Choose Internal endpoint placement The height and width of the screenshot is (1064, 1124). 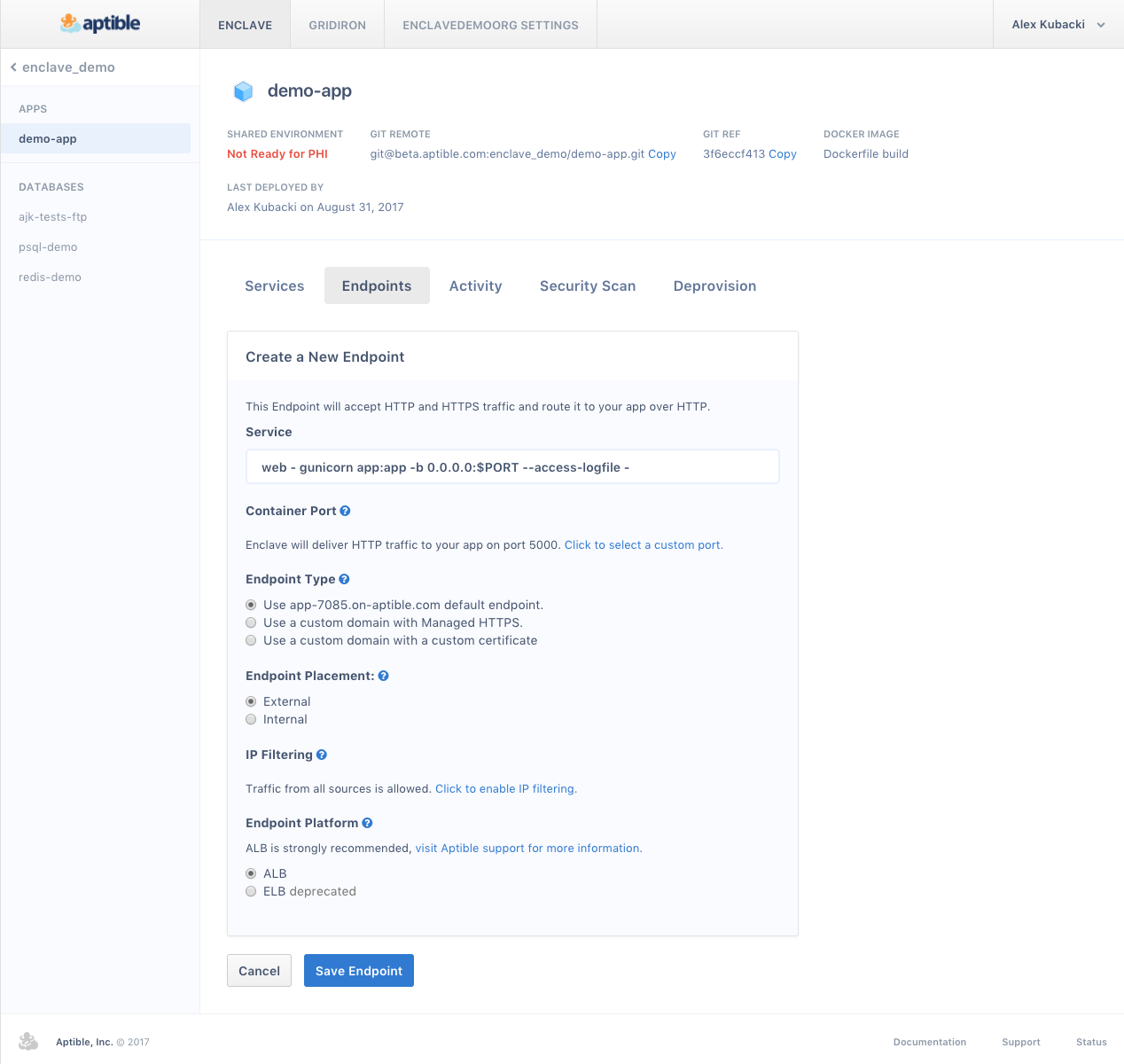[x=251, y=719]
